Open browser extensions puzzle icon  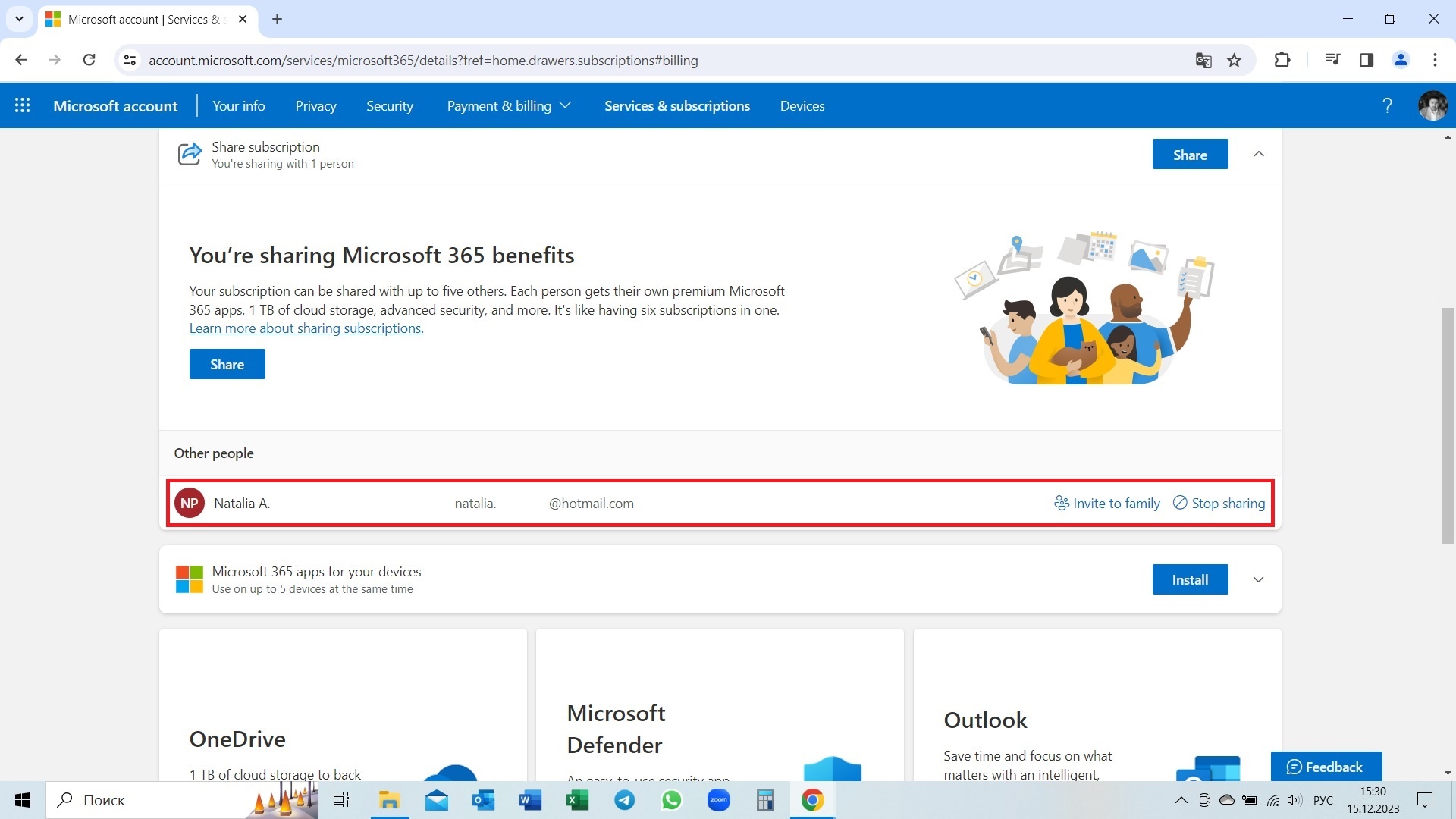pyautogui.click(x=1282, y=60)
